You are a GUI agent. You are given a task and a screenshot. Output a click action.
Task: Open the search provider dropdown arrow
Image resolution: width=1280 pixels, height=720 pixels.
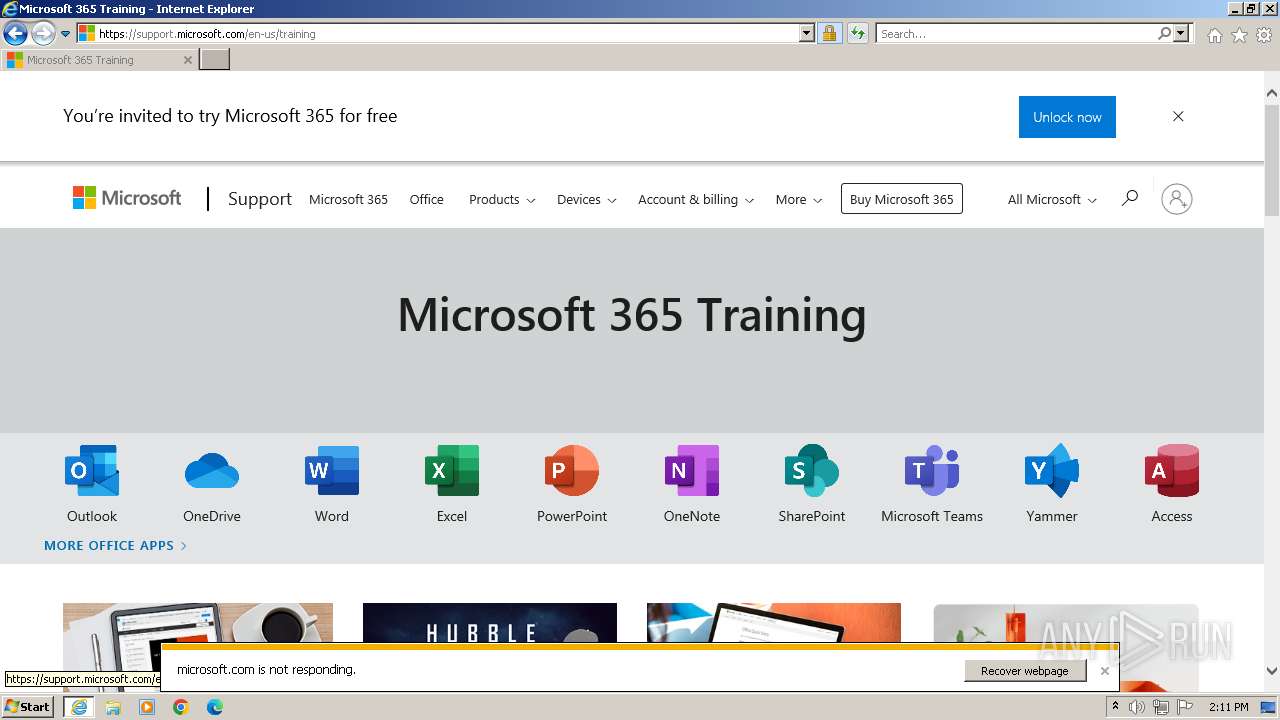click(x=1182, y=33)
